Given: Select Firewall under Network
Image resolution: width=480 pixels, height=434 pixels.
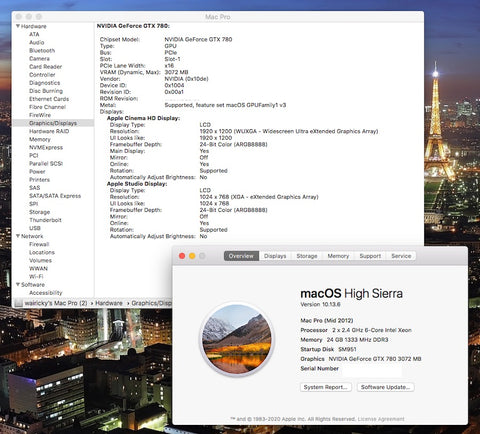Looking at the screenshot, I should click(39, 244).
